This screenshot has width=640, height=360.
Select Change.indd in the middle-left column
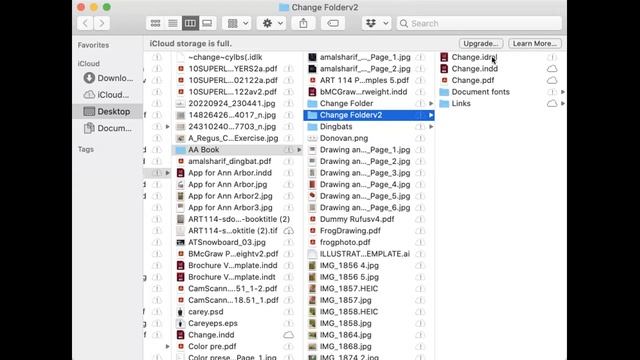point(211,335)
